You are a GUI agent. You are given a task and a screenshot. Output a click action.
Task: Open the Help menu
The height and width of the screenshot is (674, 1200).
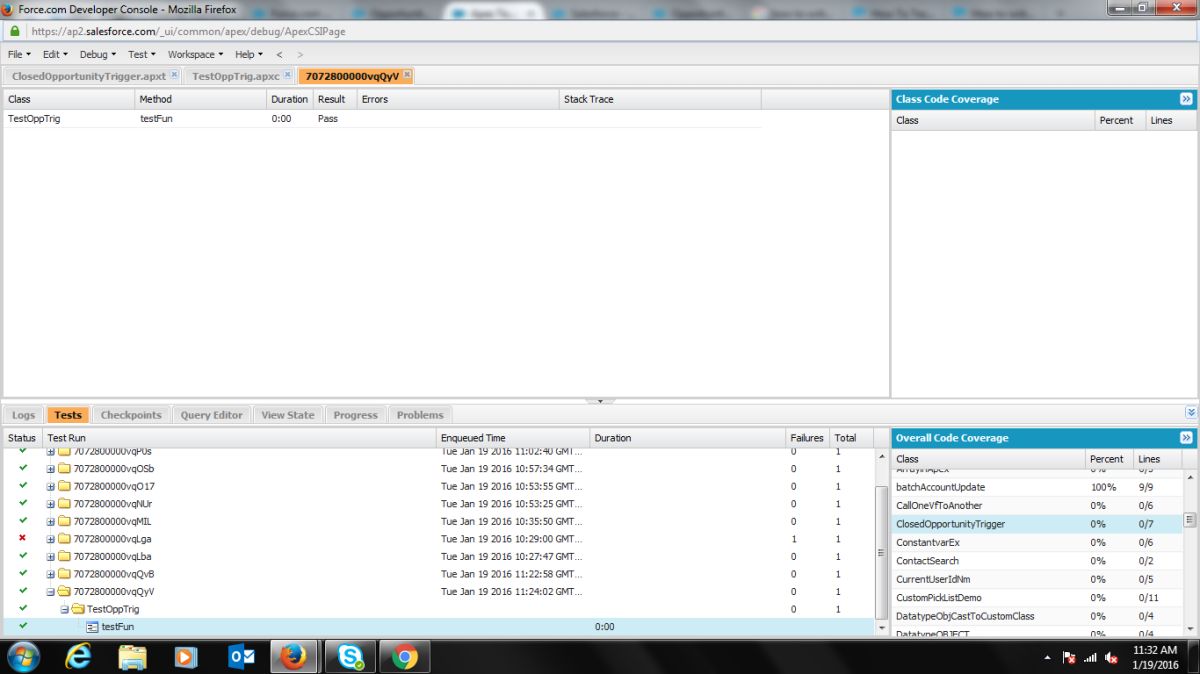click(248, 54)
